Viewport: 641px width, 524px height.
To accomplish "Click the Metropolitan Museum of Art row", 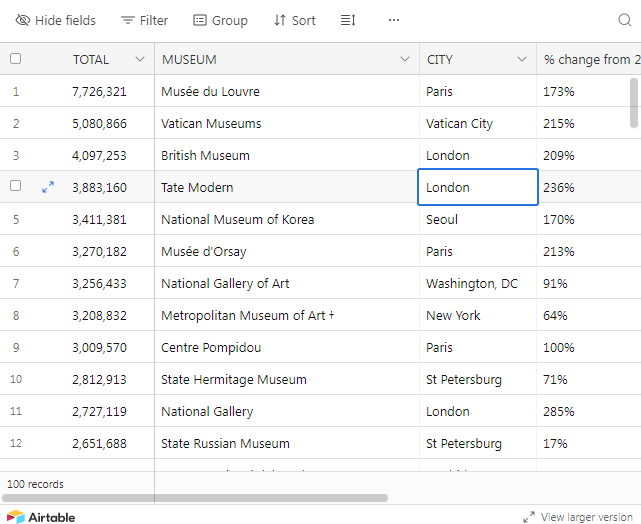I will [244, 315].
